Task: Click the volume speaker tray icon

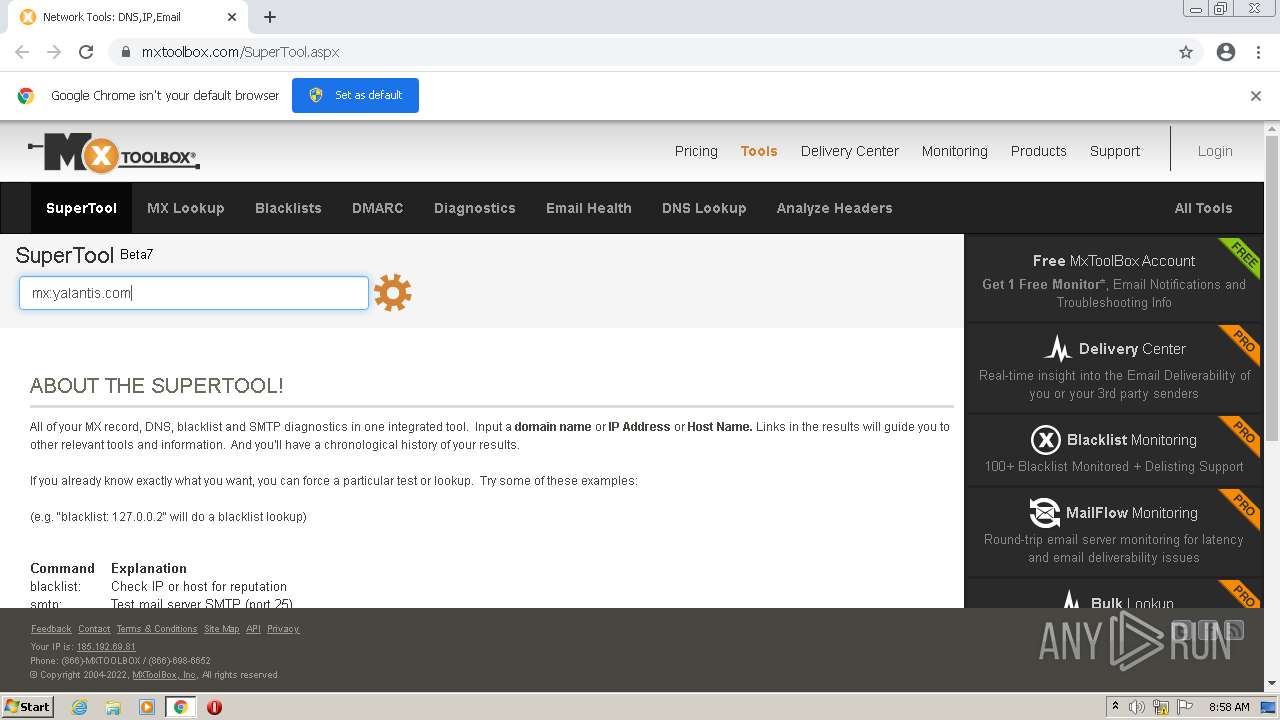Action: pyautogui.click(x=1137, y=707)
